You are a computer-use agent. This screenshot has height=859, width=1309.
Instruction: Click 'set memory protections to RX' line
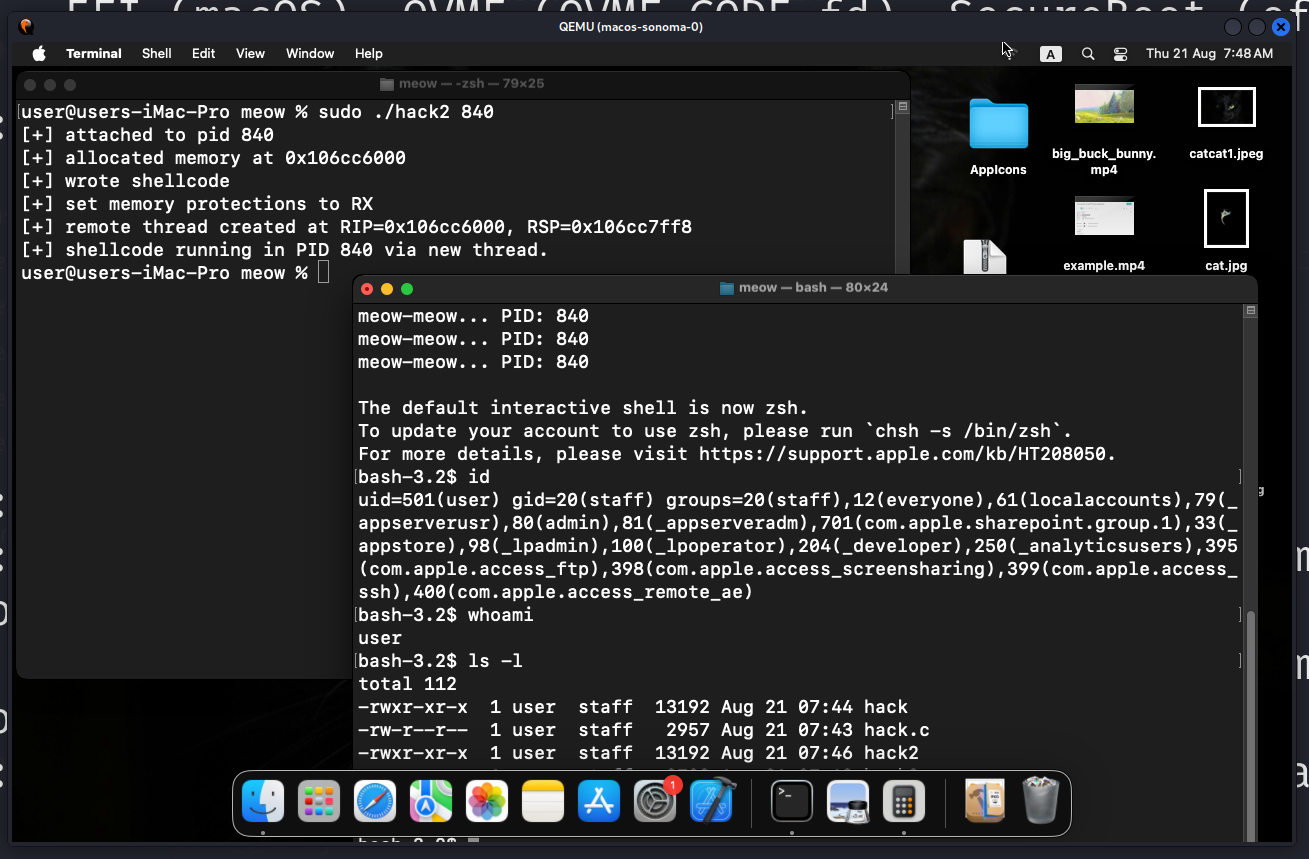click(196, 204)
